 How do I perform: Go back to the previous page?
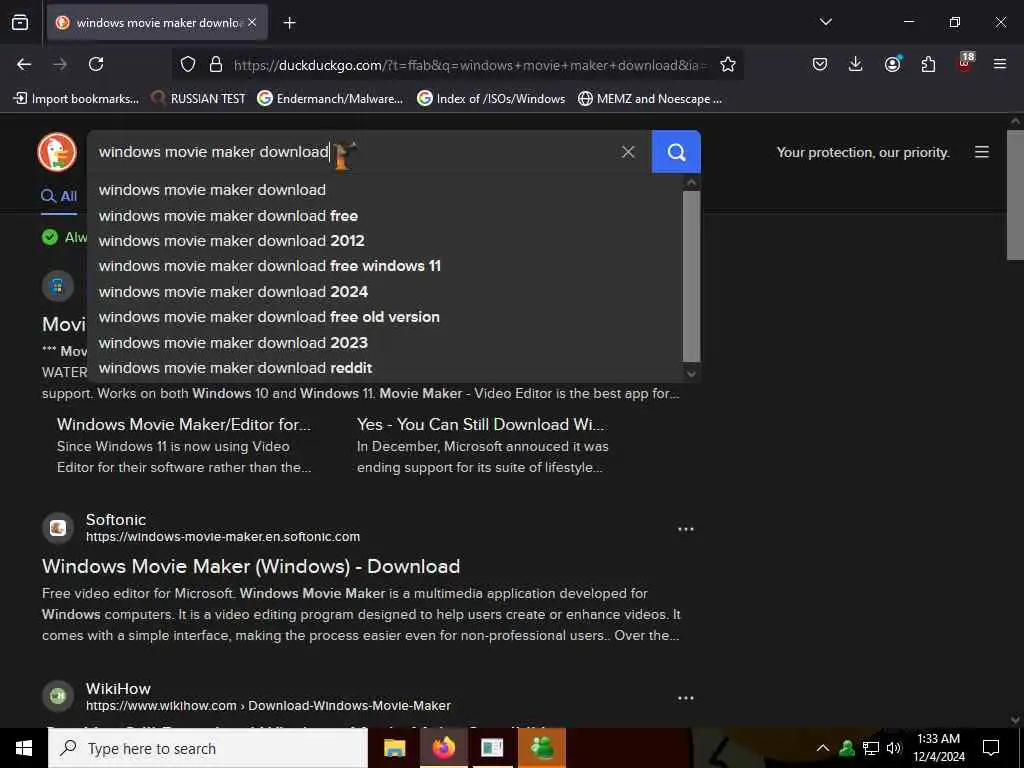(x=24, y=64)
